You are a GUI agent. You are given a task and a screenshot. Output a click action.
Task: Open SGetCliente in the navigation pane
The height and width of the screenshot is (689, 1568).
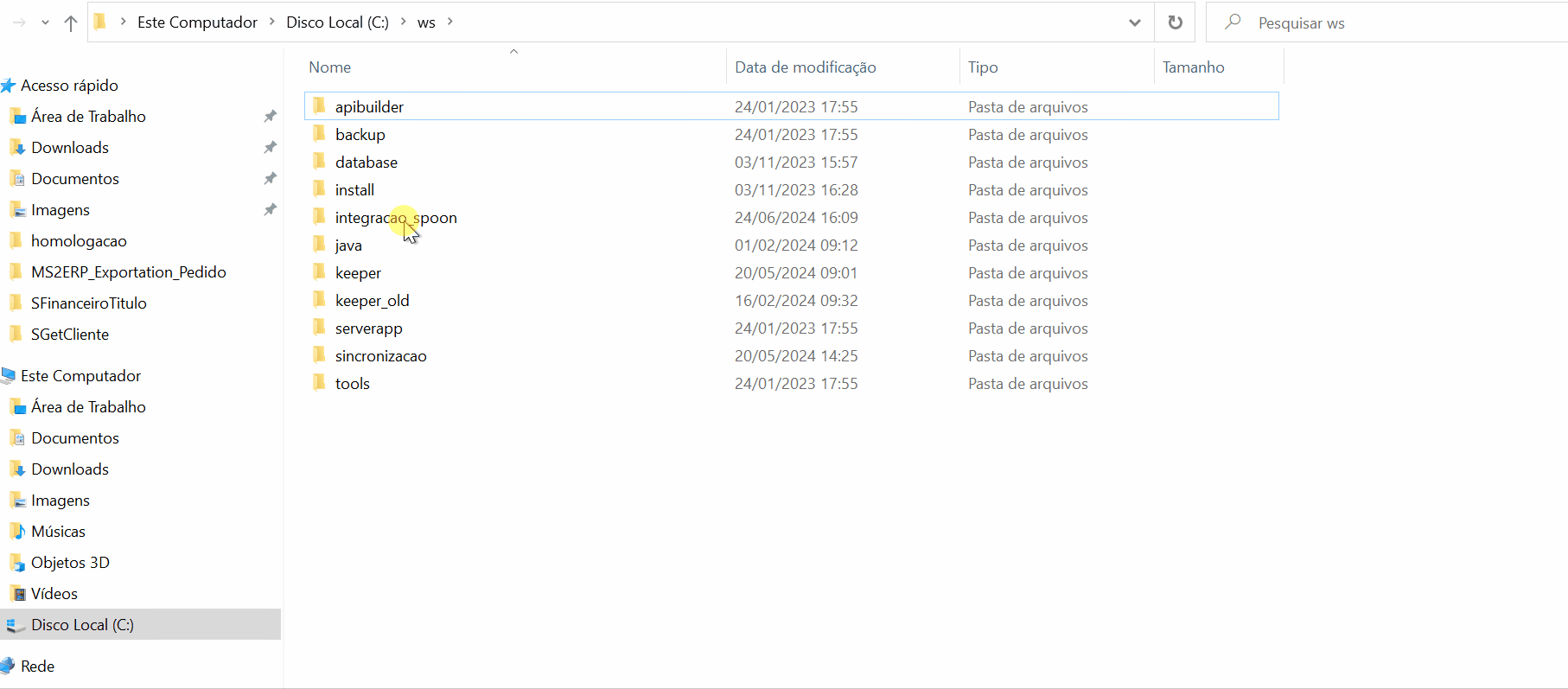point(70,335)
